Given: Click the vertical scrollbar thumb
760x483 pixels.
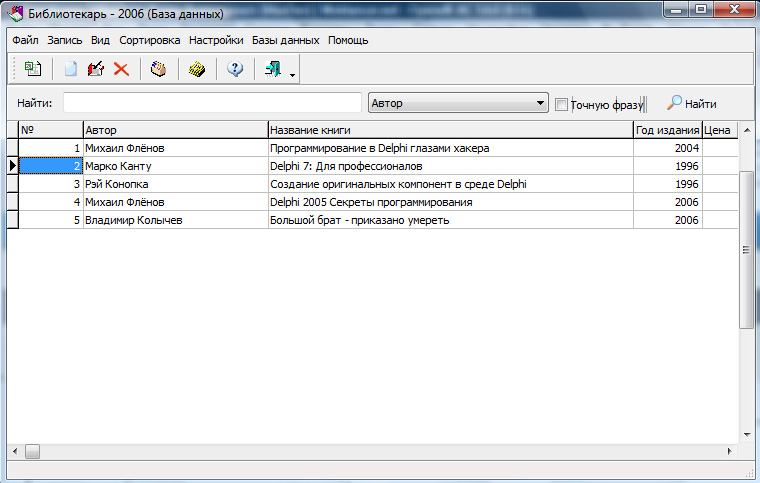Looking at the screenshot, I should 747,249.
